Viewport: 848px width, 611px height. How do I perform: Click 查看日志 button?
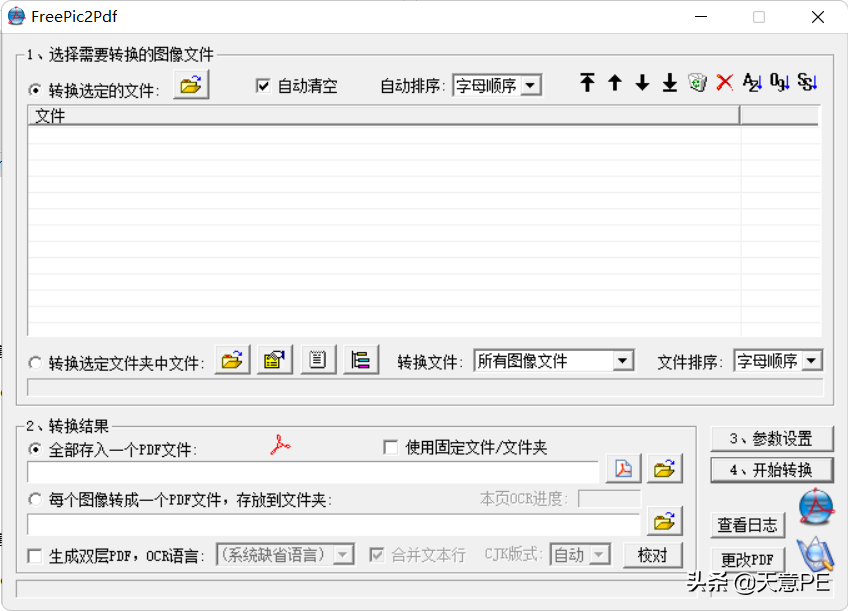(747, 524)
